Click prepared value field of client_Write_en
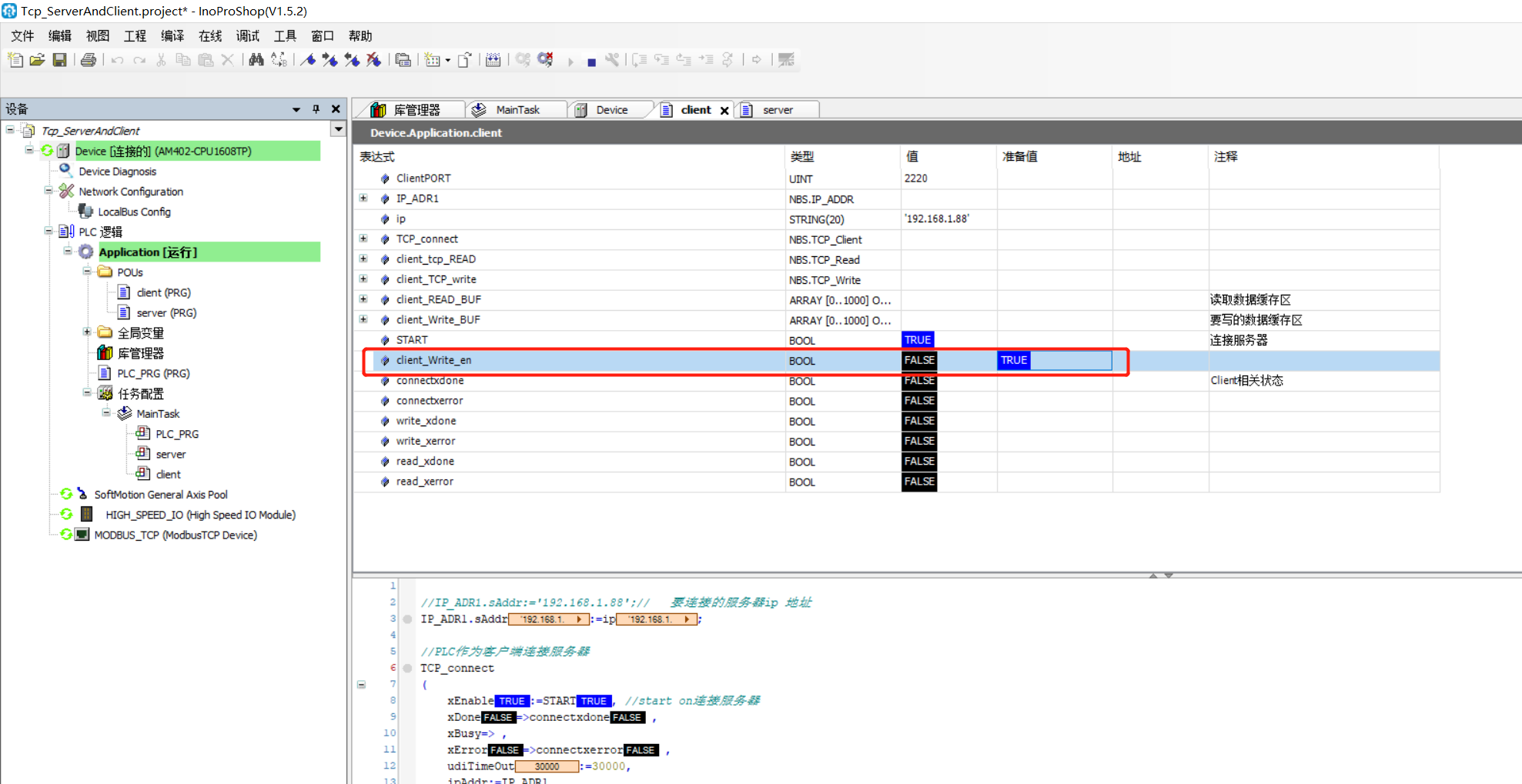Screen dimensions: 1522x784 pyautogui.click(x=1054, y=360)
